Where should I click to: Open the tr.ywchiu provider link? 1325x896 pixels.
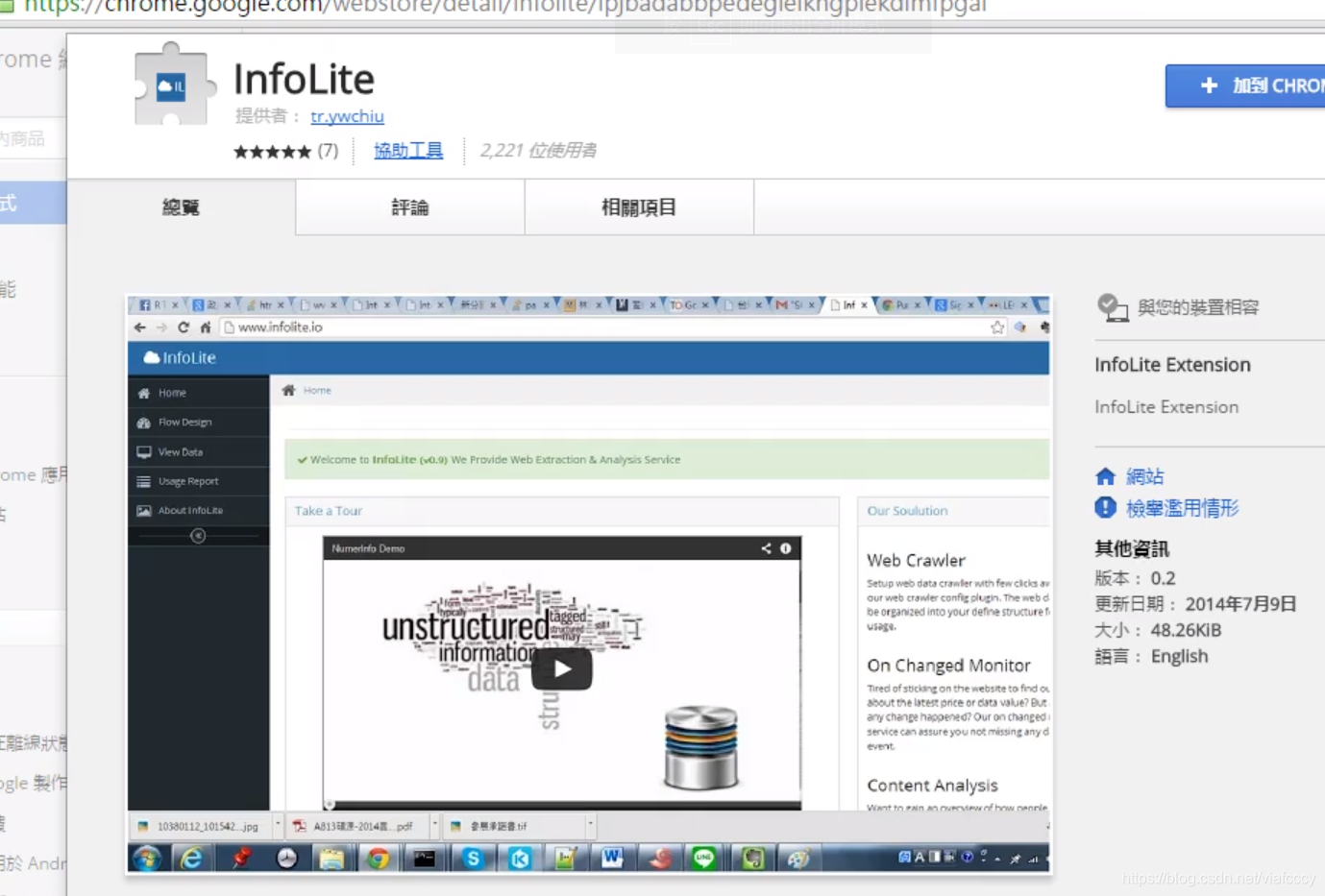click(x=347, y=116)
